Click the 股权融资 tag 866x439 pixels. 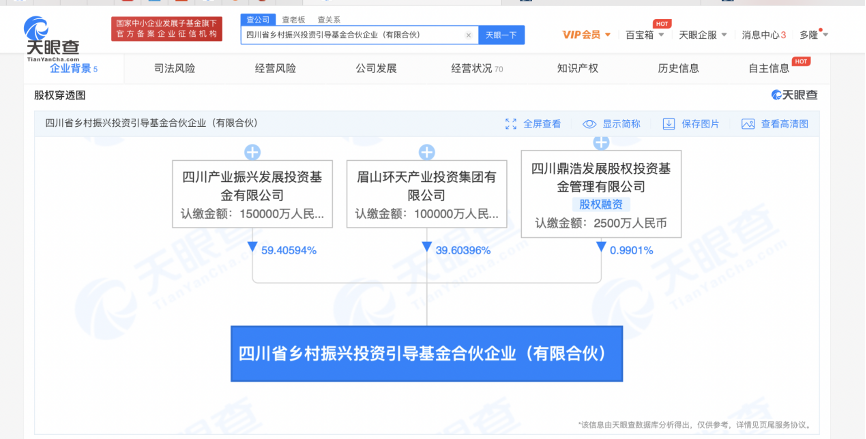pyautogui.click(x=601, y=204)
